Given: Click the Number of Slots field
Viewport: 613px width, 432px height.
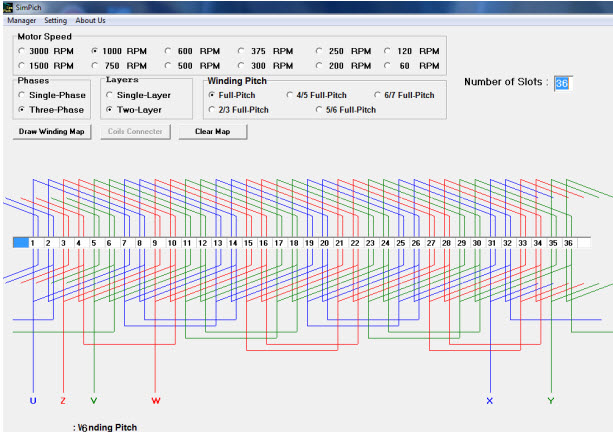Looking at the screenshot, I should tap(563, 83).
